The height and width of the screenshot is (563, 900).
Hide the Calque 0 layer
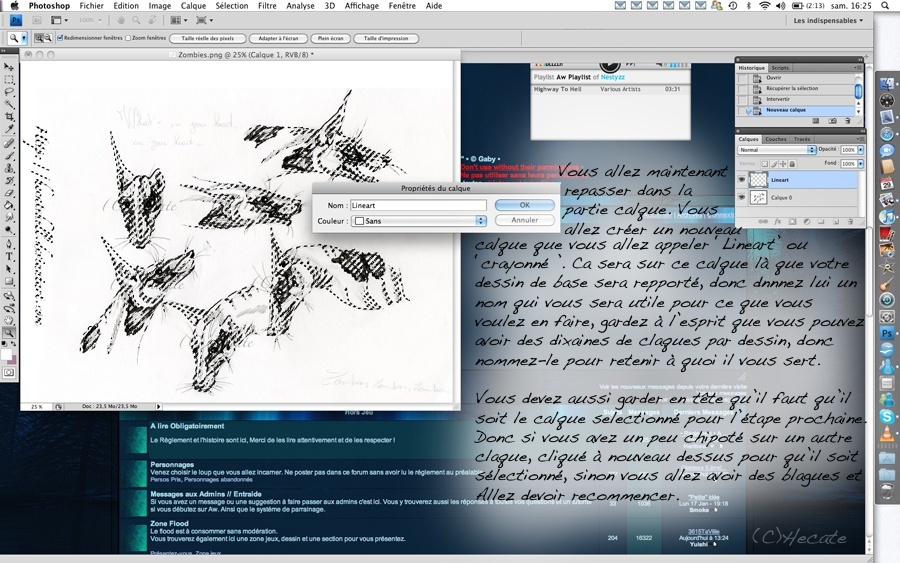pyautogui.click(x=742, y=197)
